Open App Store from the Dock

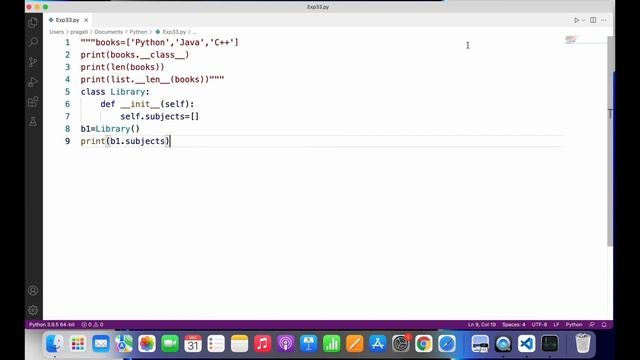pos(378,344)
